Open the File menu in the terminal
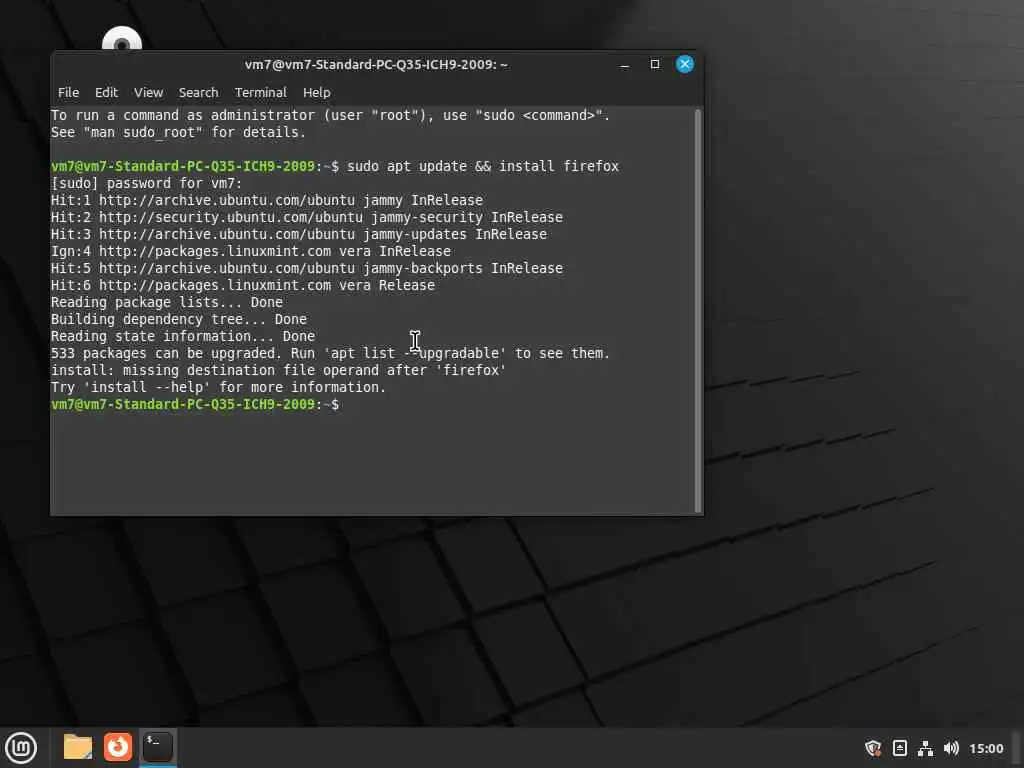Viewport: 1024px width, 768px height. [69, 93]
